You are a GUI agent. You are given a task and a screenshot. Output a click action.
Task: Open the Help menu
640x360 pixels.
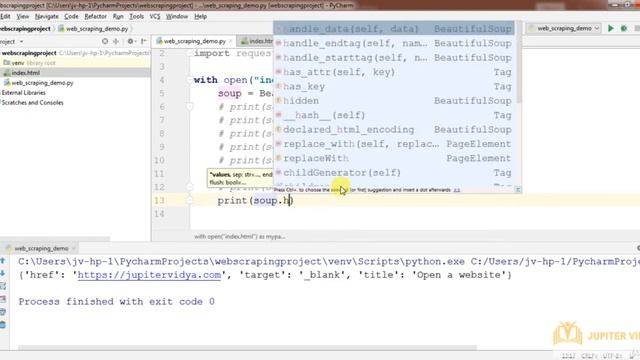200,16
